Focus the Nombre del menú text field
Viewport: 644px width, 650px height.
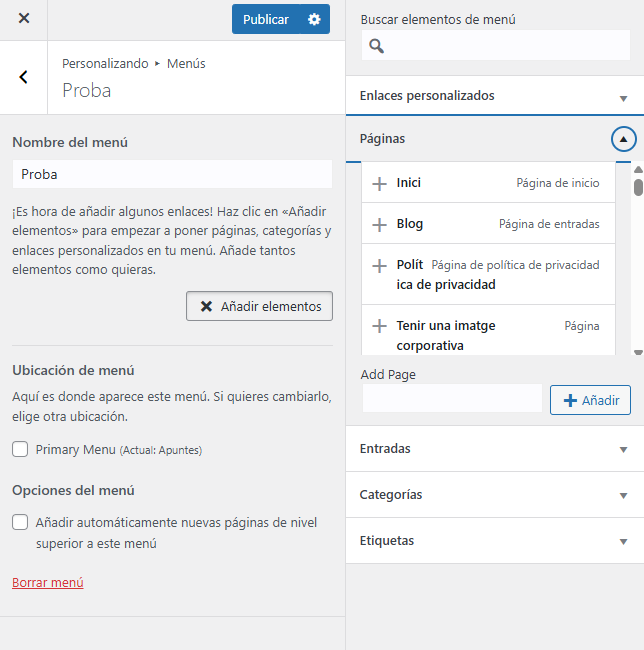[x=172, y=174]
